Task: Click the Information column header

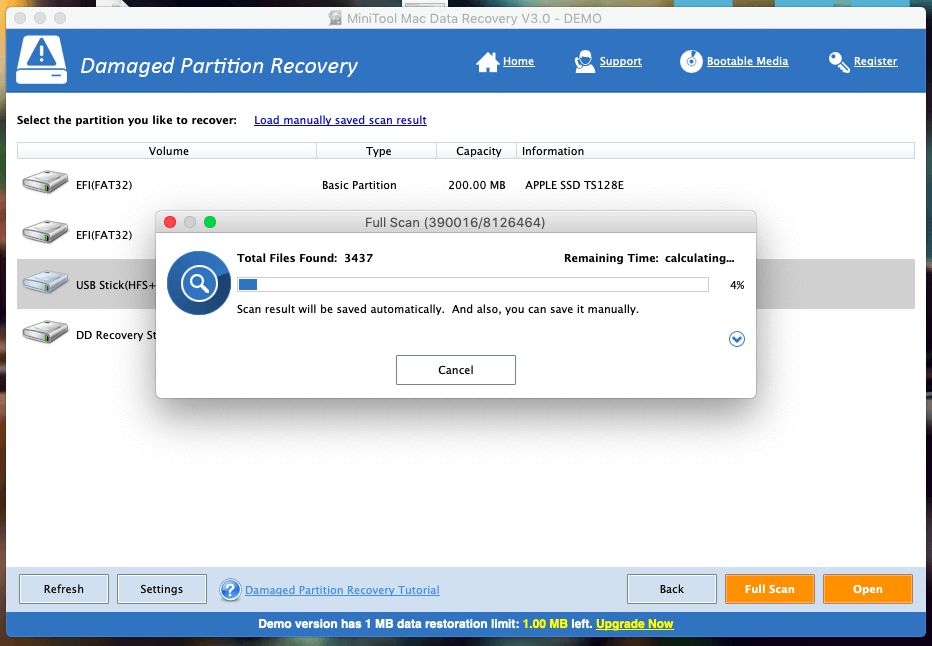Action: tap(716, 151)
